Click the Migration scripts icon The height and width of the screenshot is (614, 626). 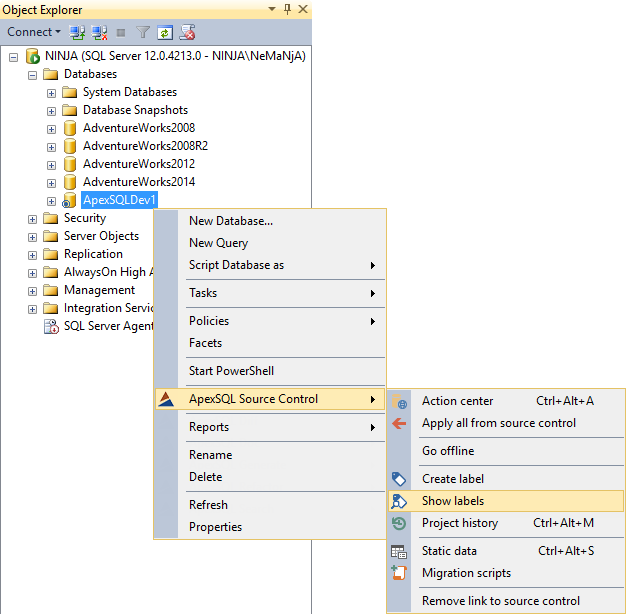[x=399, y=573]
